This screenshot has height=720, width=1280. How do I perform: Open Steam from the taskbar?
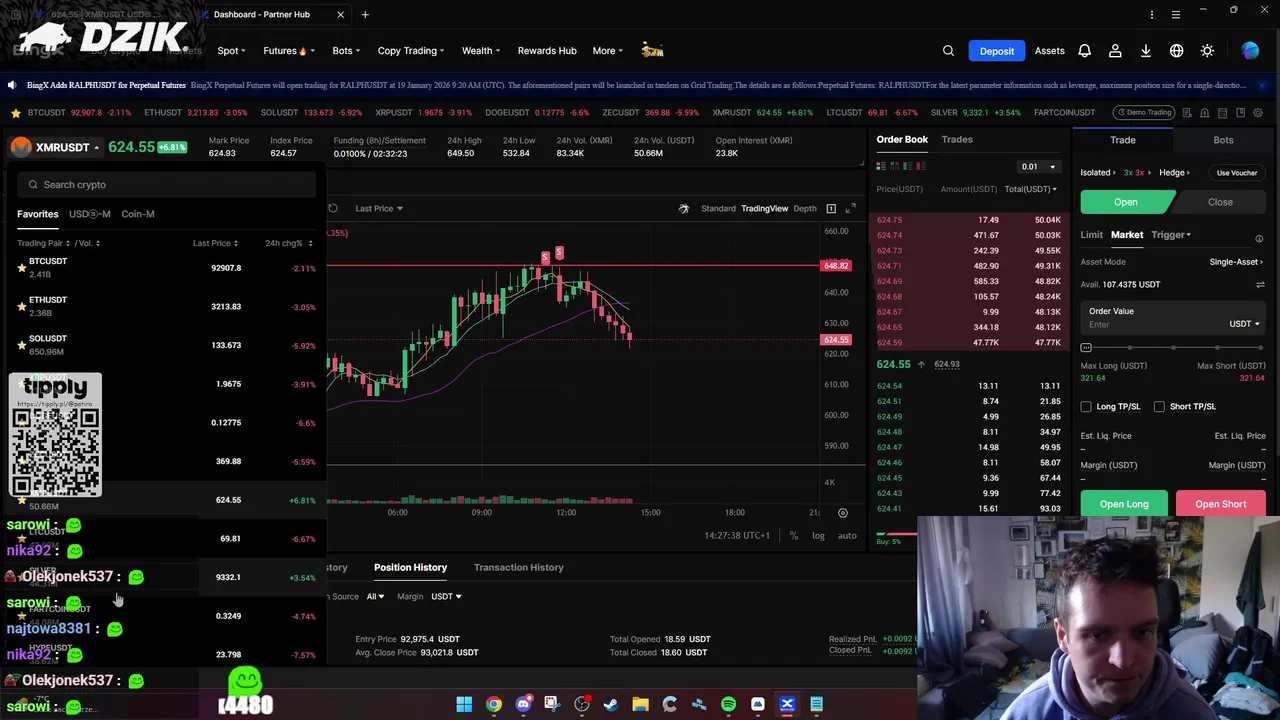(611, 704)
